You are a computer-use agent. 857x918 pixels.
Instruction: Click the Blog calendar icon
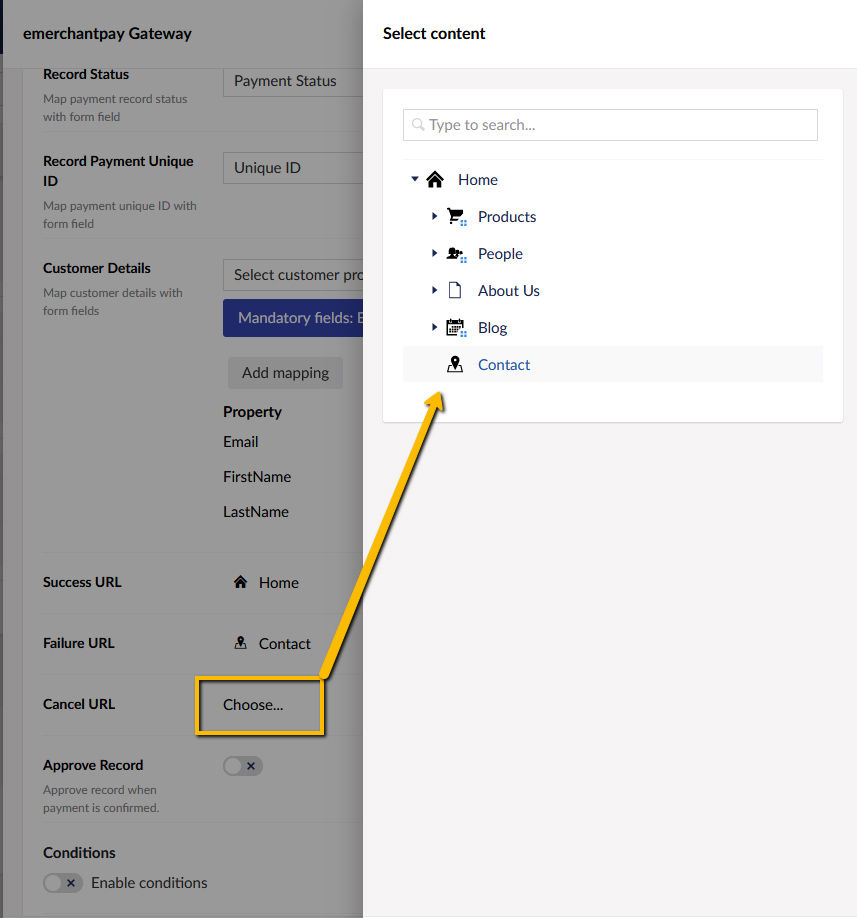457,328
